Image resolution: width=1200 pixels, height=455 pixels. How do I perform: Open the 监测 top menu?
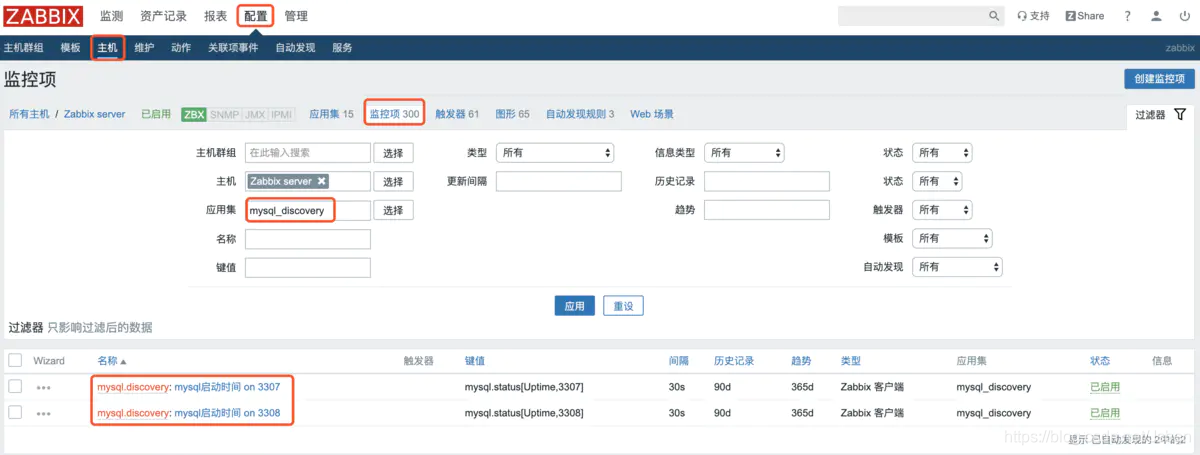[111, 16]
